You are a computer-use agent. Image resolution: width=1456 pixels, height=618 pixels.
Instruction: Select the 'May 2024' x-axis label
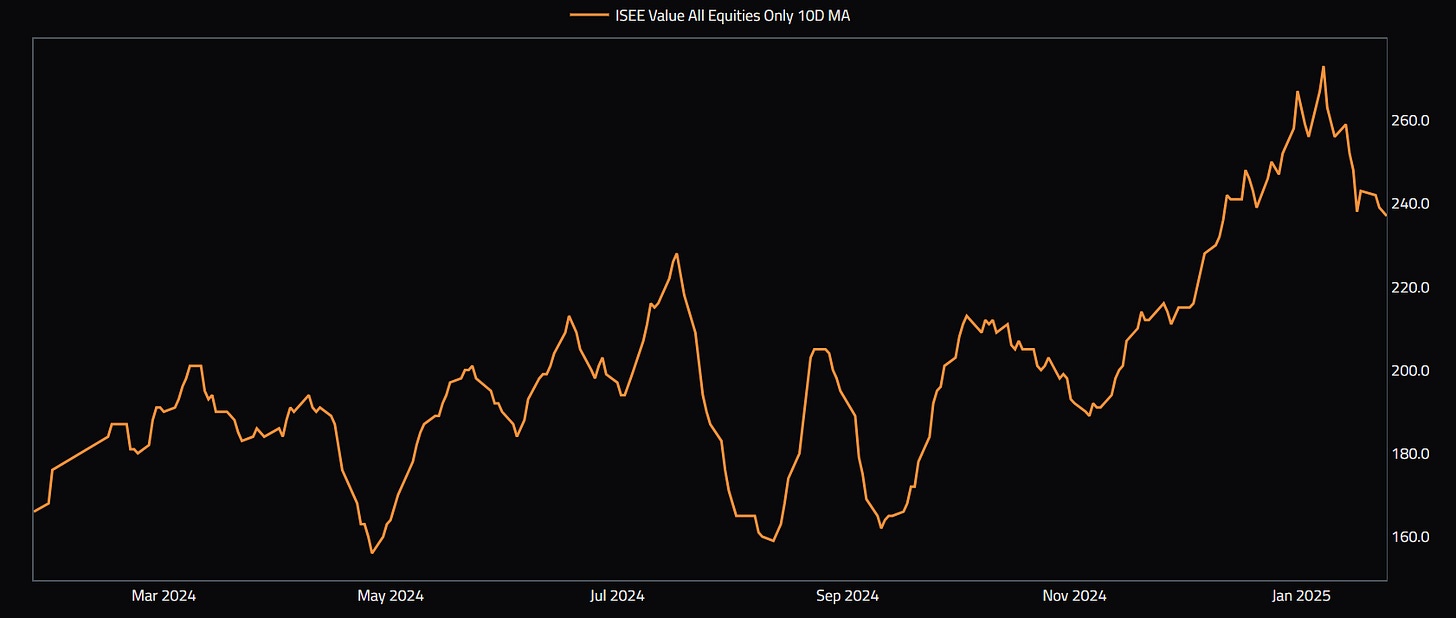tap(391, 596)
